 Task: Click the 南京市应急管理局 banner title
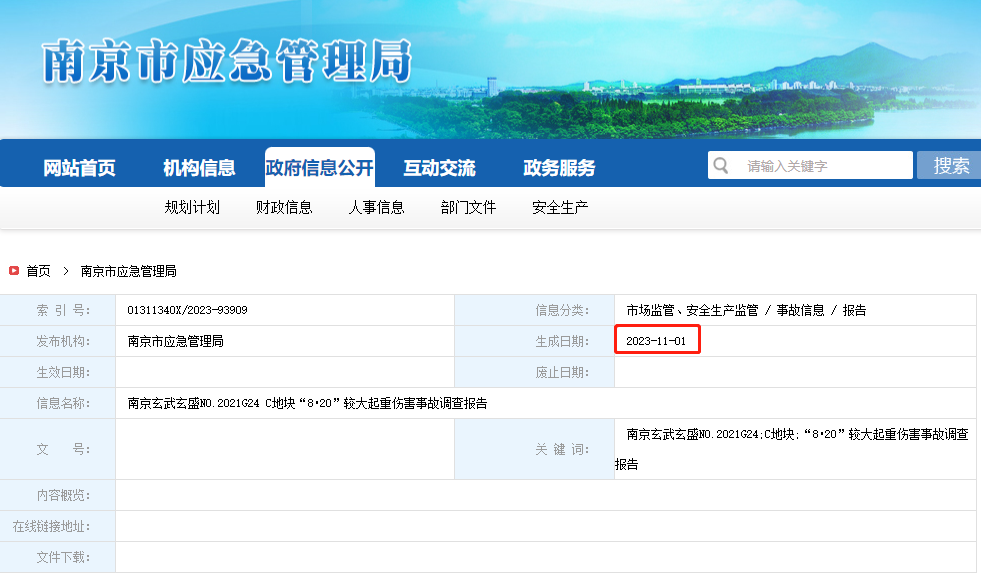click(x=226, y=61)
